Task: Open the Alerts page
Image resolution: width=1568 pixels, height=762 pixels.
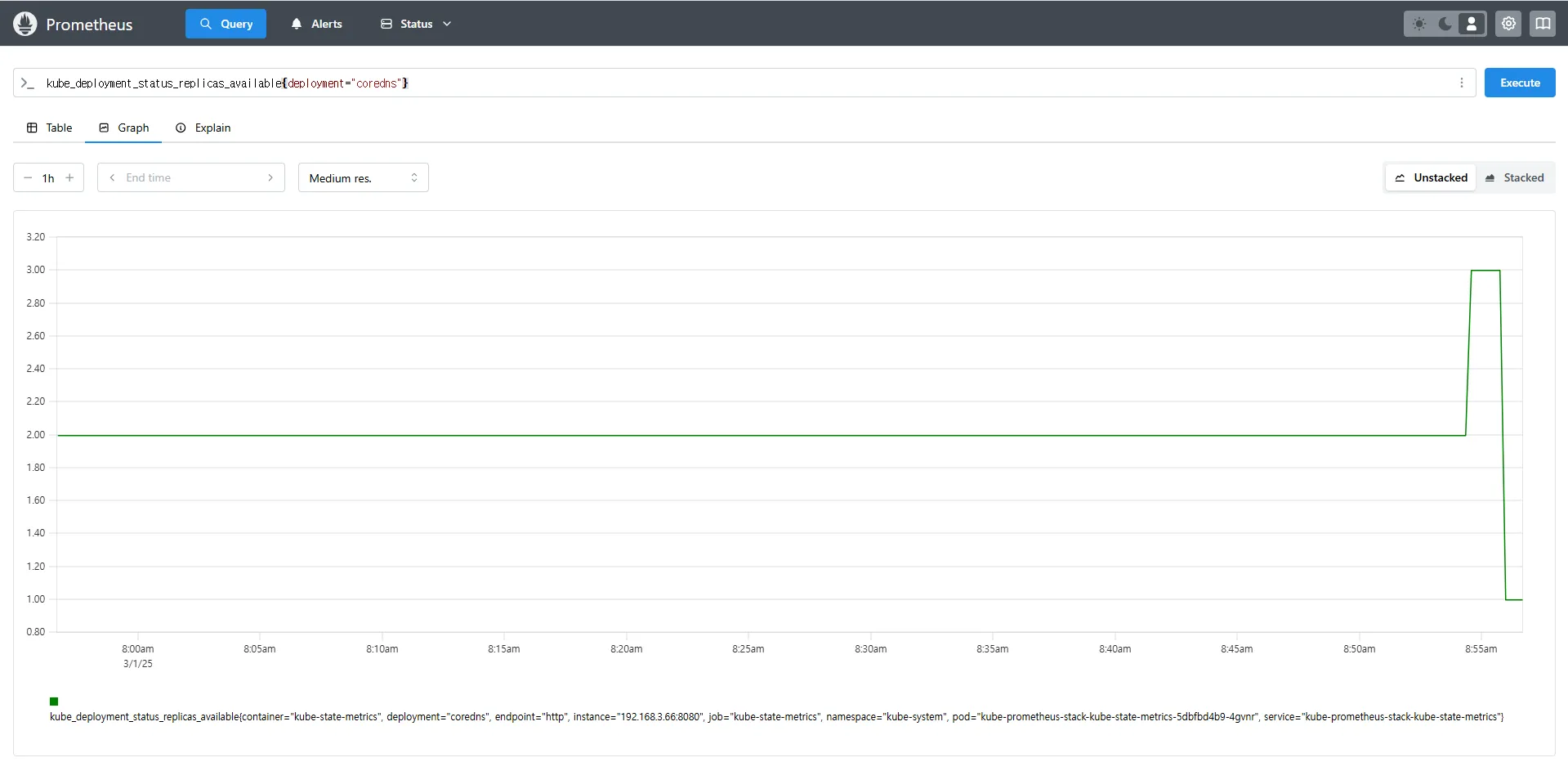Action: tap(316, 24)
